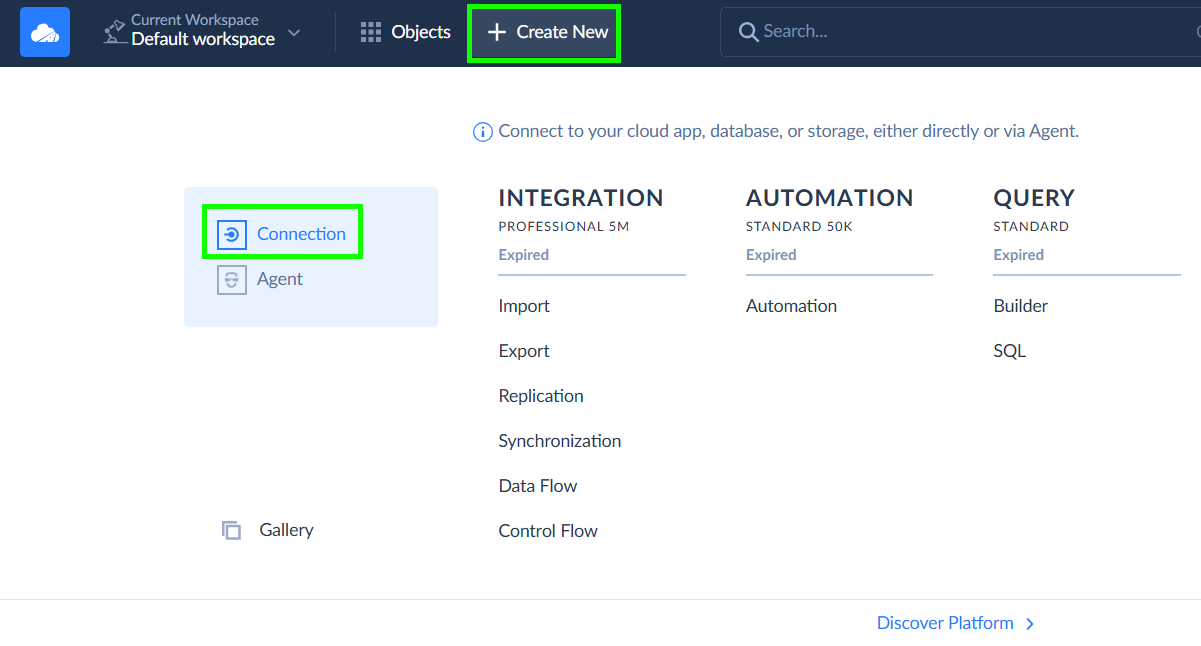1201x646 pixels.
Task: Select the Connection icon
Action: pos(232,234)
